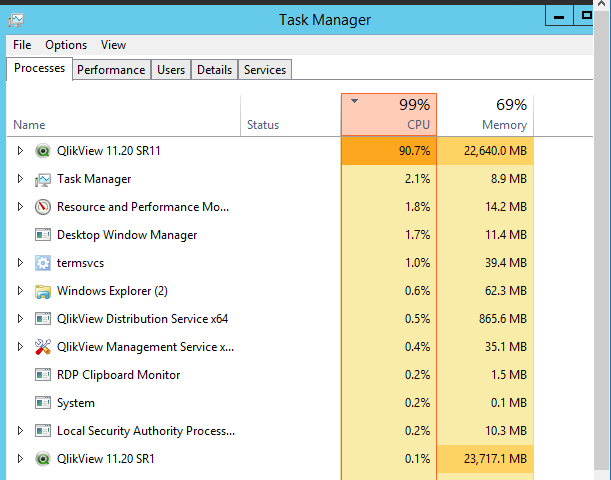Switch to the Services tab
The height and width of the screenshot is (480, 611).
coord(265,70)
